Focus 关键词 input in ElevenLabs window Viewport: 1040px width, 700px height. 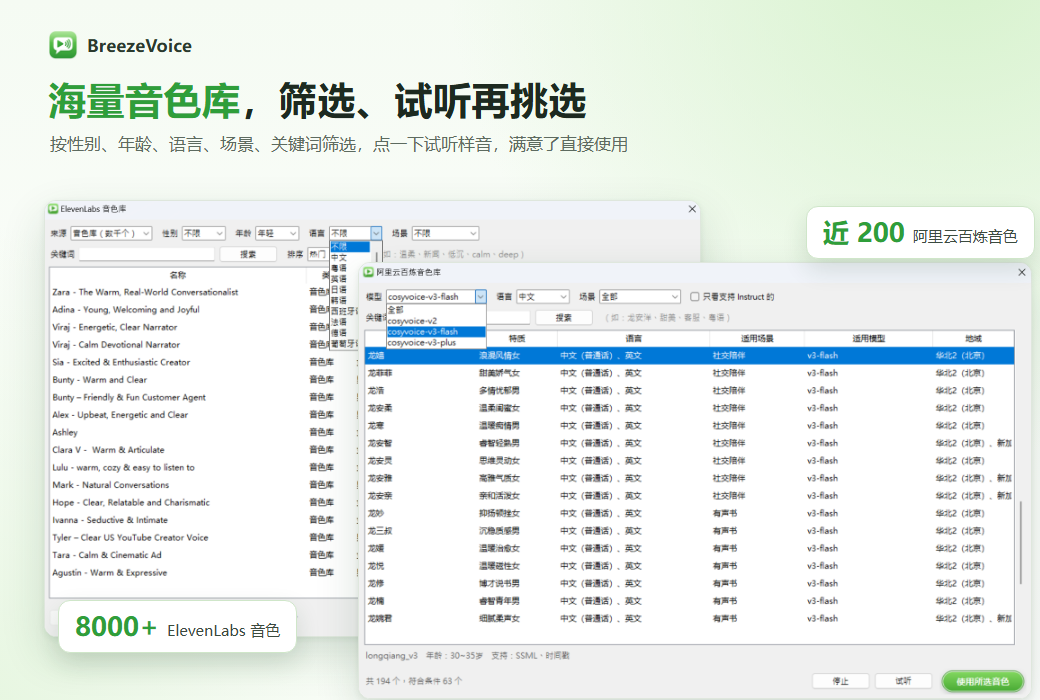pos(147,254)
